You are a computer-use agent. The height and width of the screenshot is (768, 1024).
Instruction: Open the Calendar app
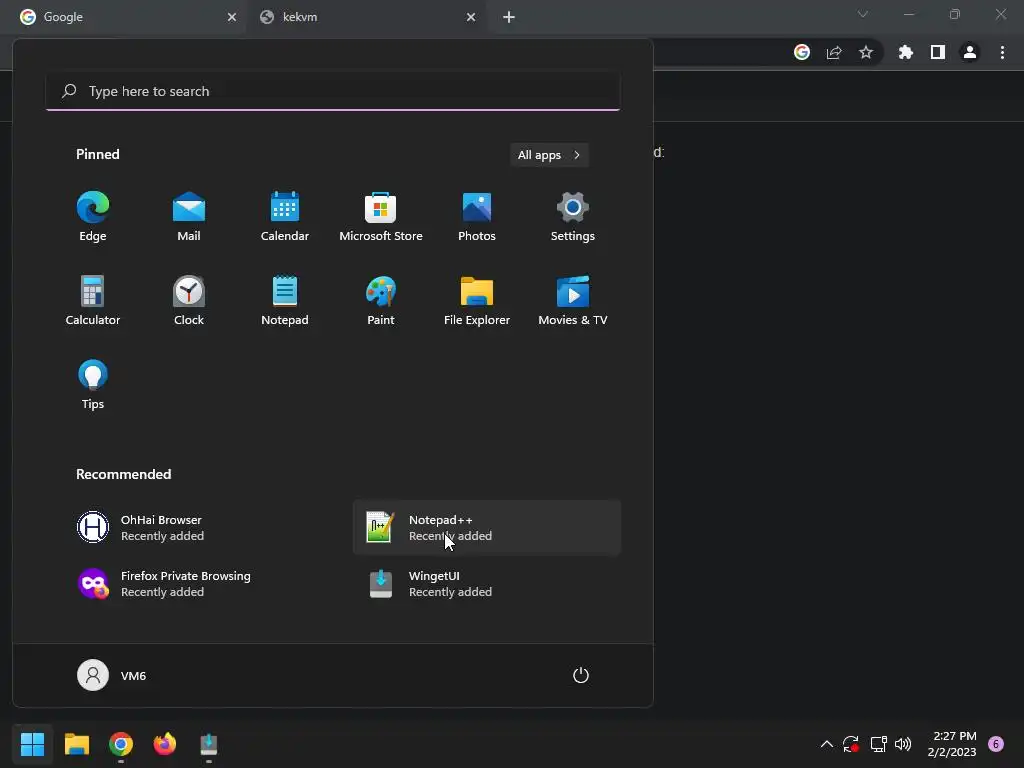tap(285, 217)
